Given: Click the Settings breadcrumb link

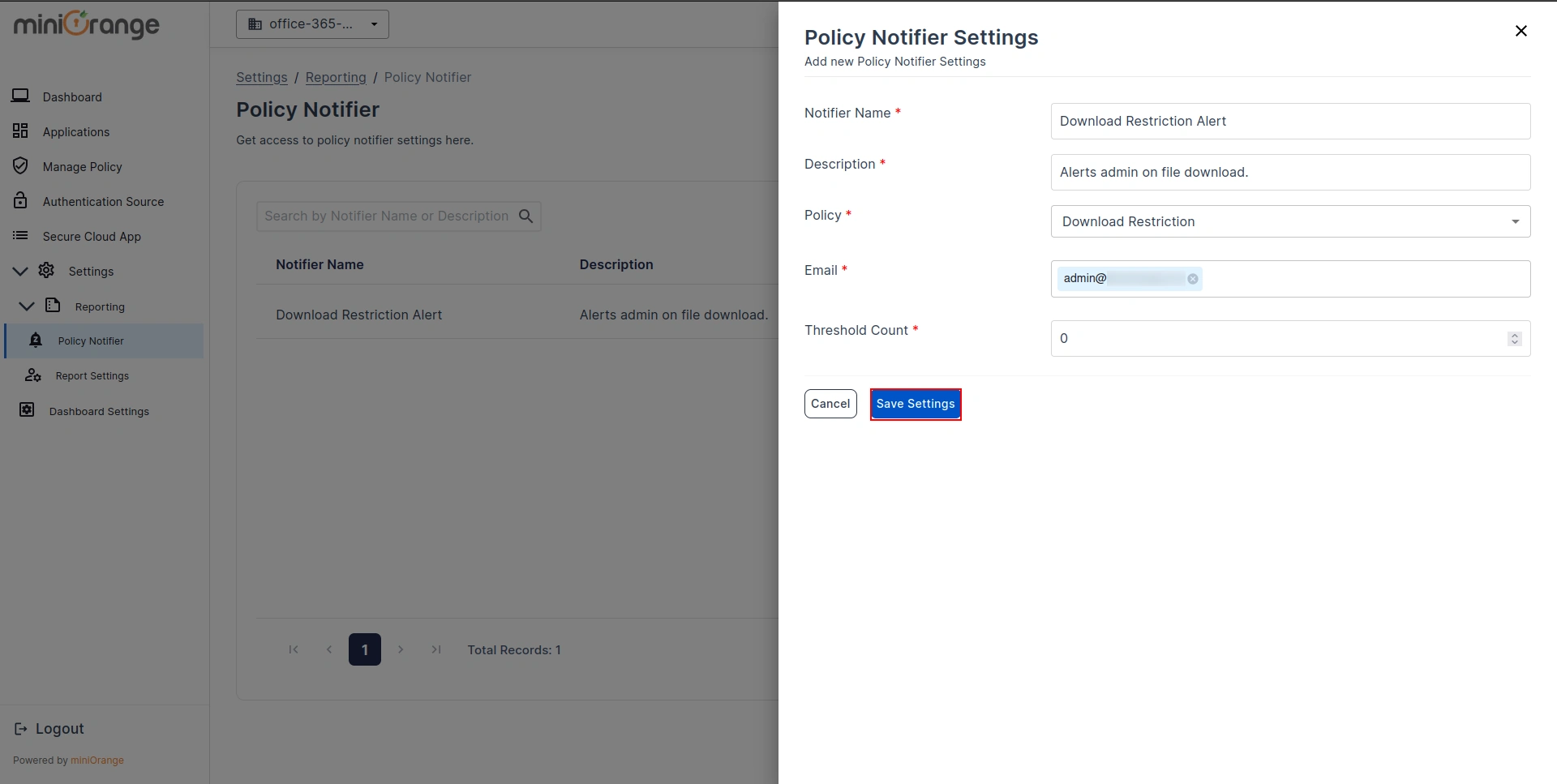Looking at the screenshot, I should pos(261,77).
